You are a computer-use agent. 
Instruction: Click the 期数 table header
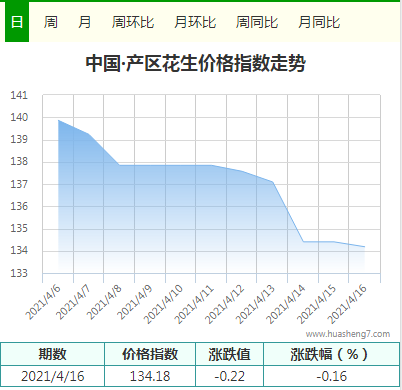click(53, 354)
